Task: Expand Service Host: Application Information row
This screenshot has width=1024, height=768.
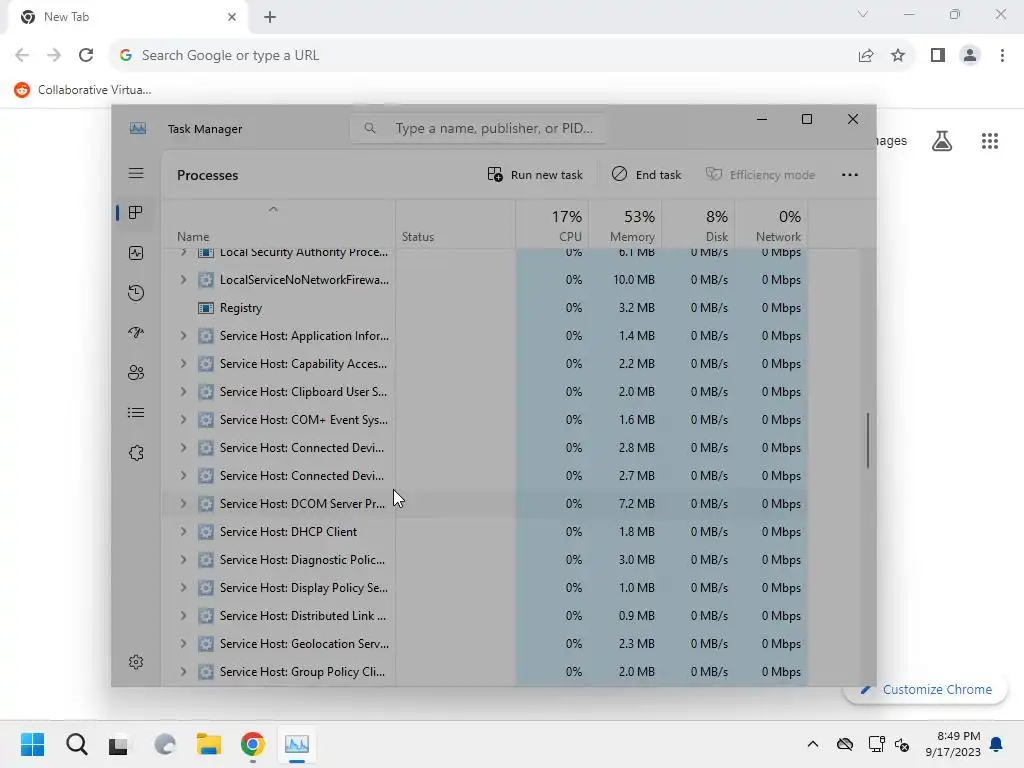Action: pos(183,336)
